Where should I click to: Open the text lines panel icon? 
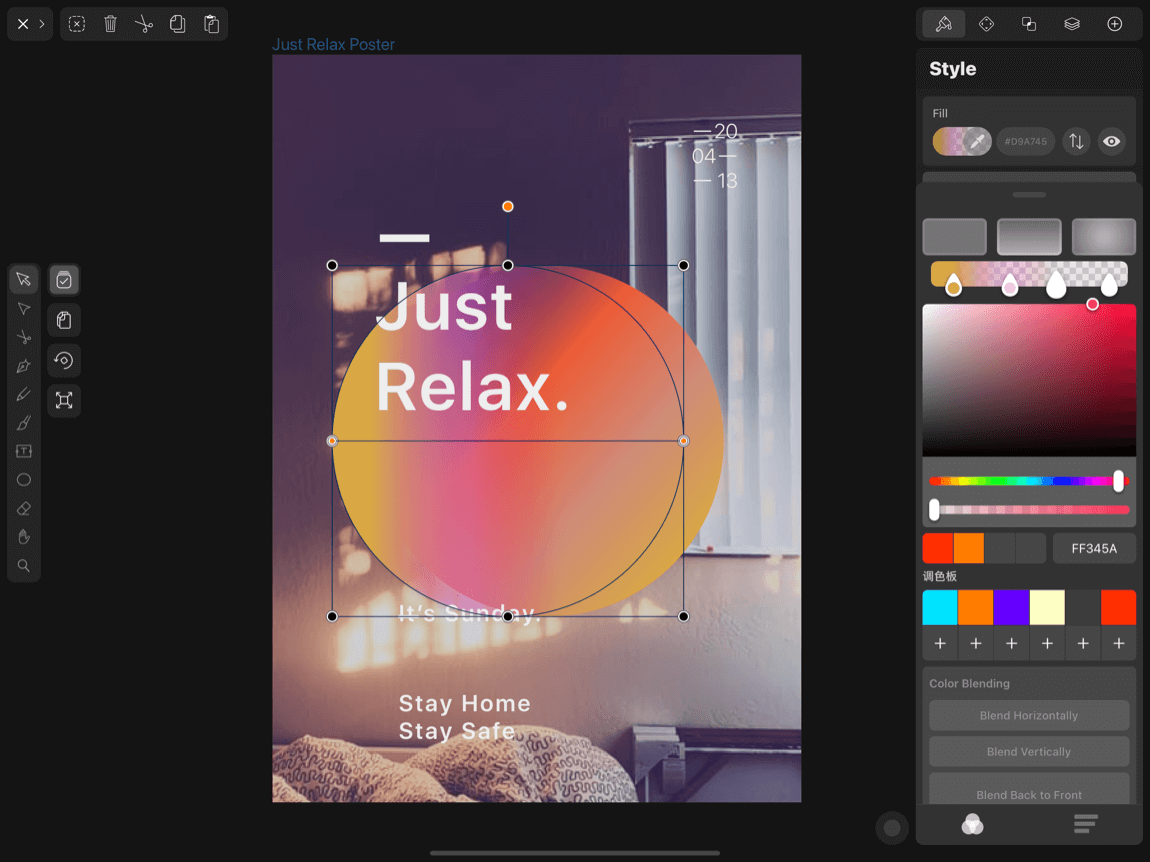(1085, 824)
